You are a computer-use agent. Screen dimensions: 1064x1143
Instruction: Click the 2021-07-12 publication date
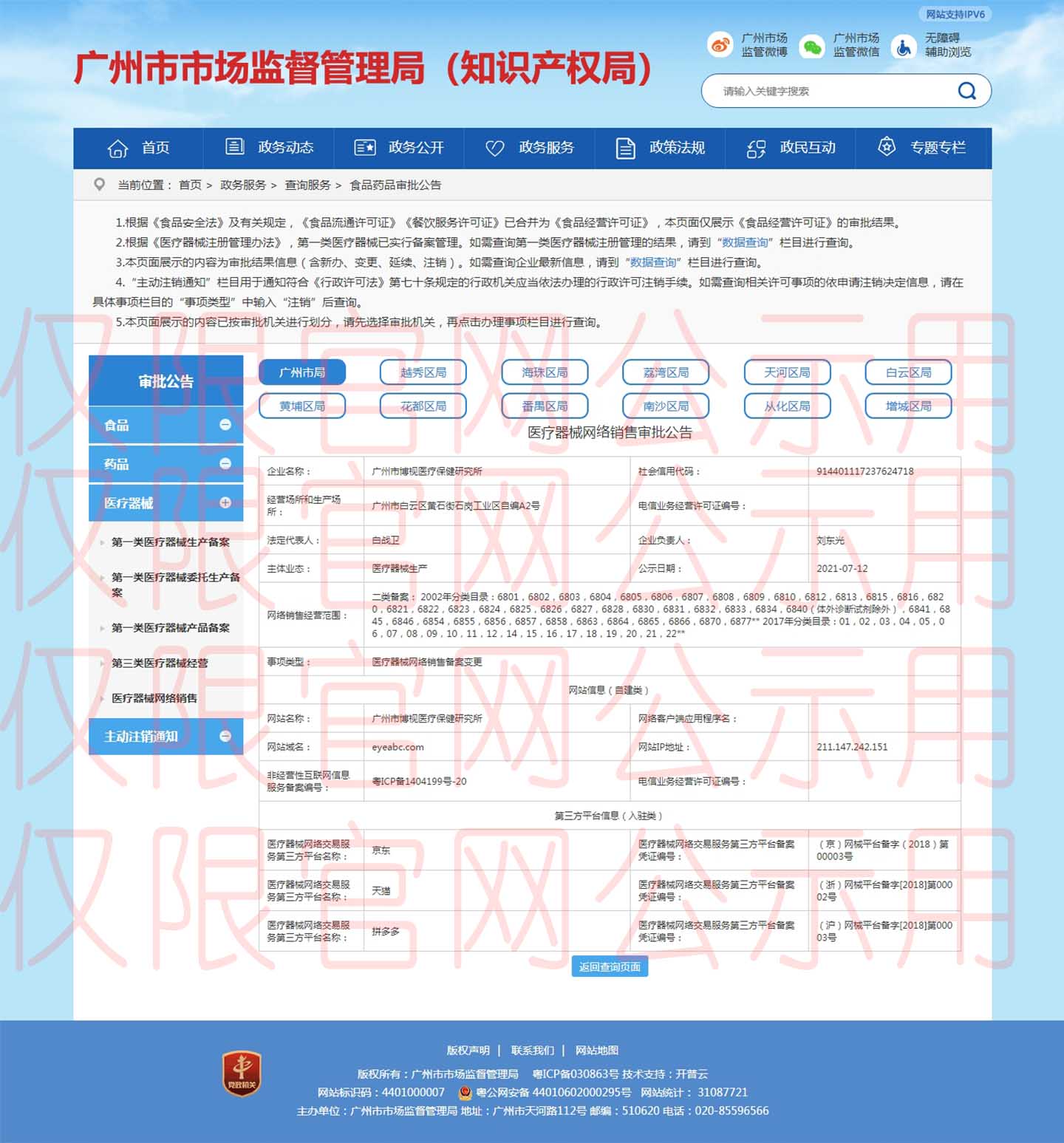pyautogui.click(x=842, y=569)
